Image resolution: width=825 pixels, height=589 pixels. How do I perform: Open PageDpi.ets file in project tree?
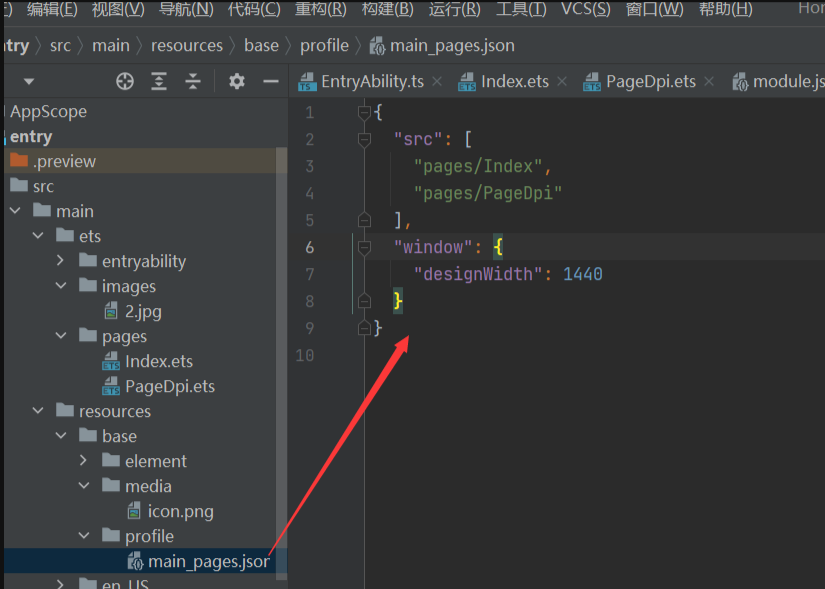[169, 386]
